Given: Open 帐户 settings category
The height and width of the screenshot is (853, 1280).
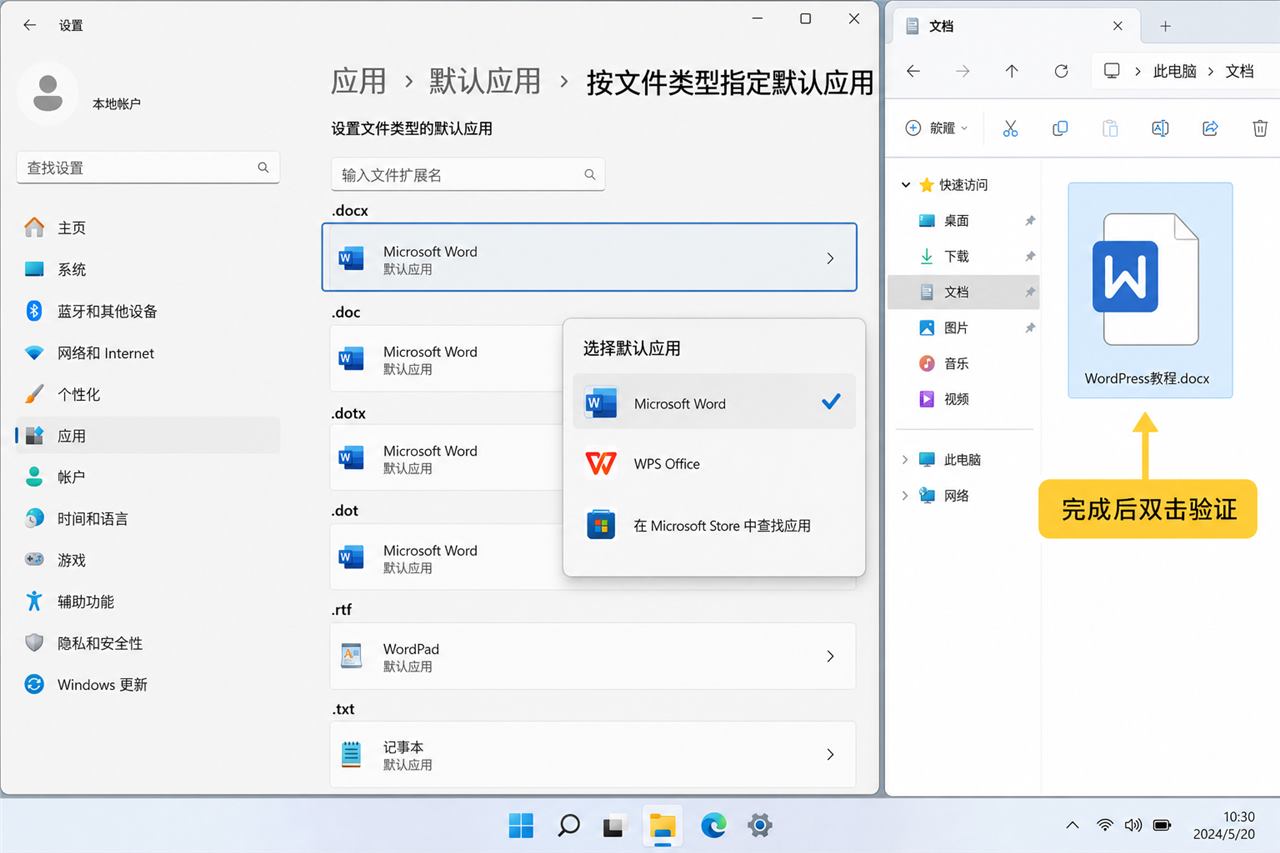Looking at the screenshot, I should pyautogui.click(x=148, y=477).
